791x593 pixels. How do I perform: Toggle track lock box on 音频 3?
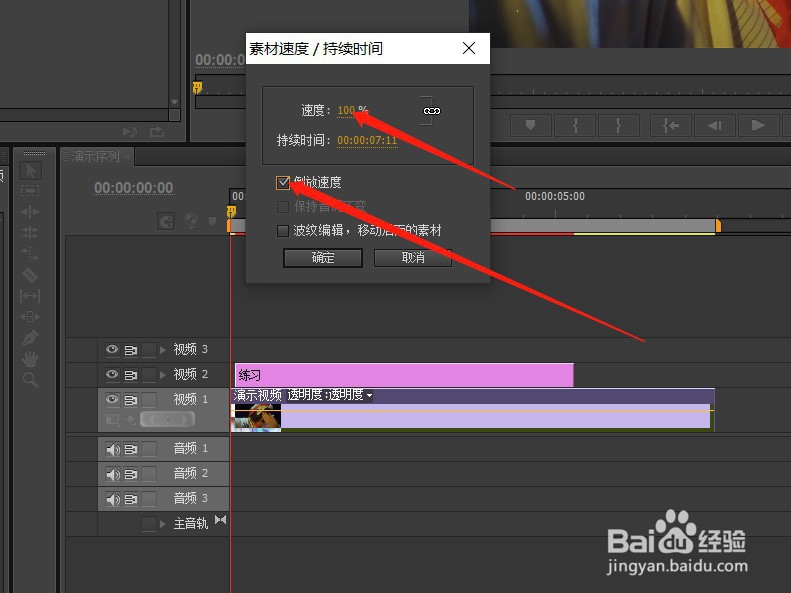[149, 499]
